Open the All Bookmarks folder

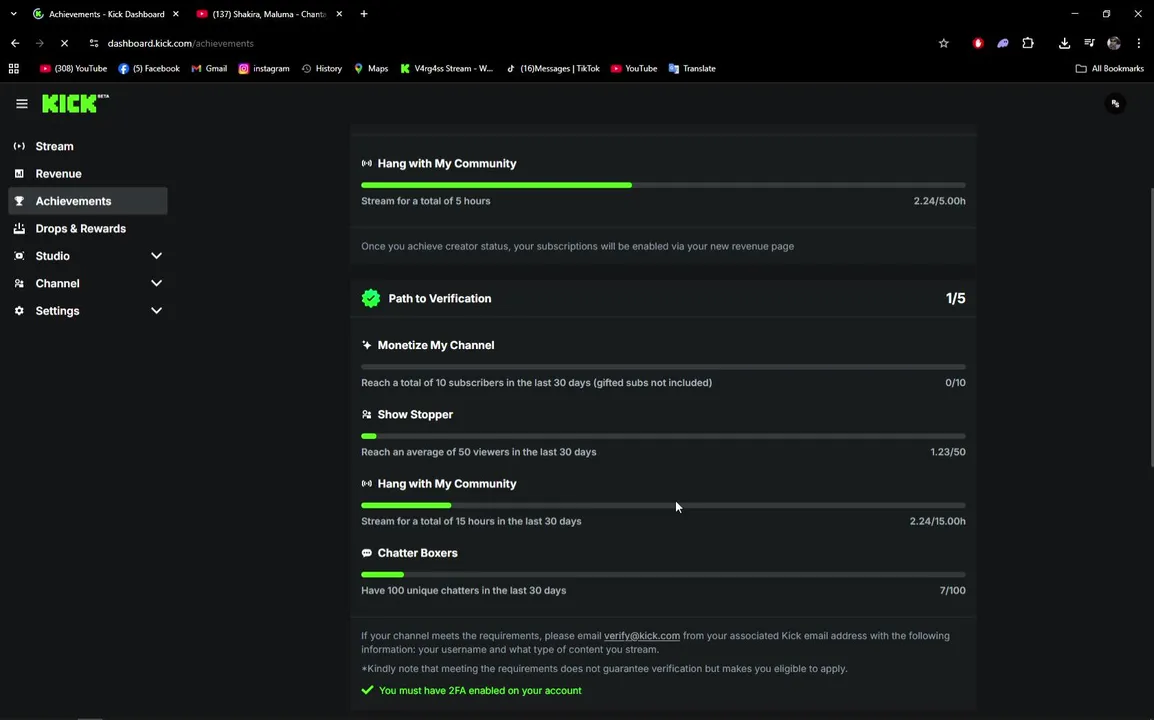point(1109,69)
